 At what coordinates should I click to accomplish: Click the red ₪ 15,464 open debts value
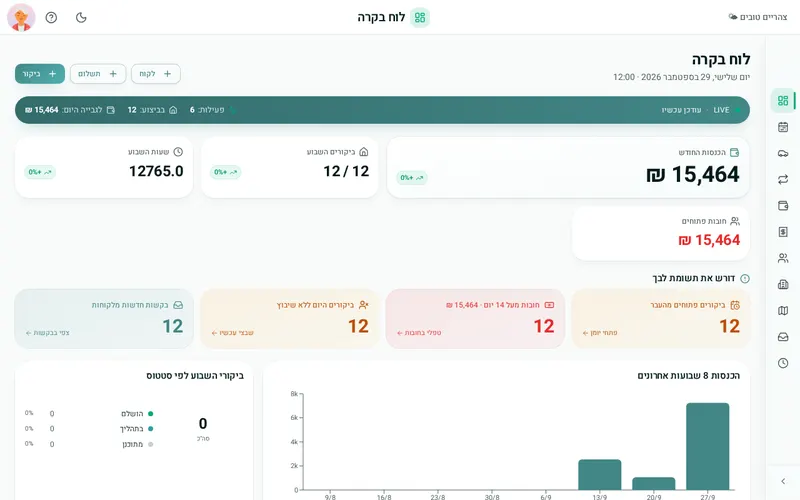tap(709, 240)
